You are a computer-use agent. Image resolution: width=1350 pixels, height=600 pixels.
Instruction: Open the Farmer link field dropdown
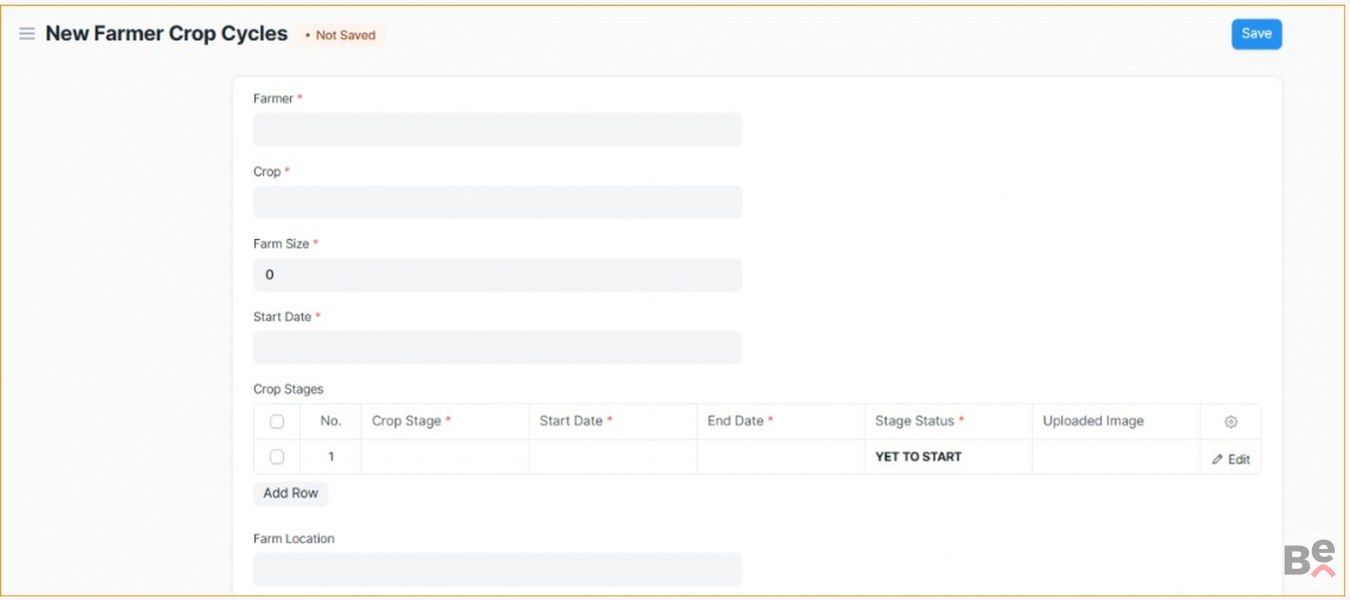497,130
